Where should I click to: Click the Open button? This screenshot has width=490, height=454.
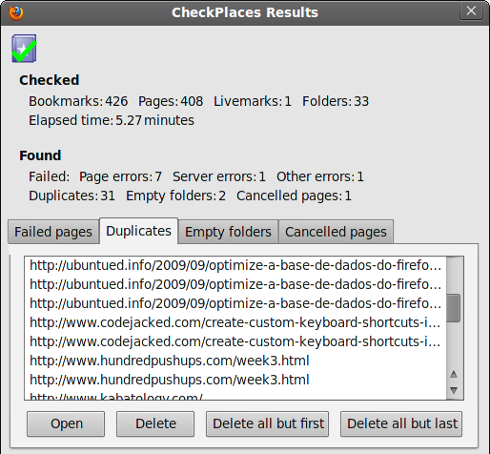[66, 424]
